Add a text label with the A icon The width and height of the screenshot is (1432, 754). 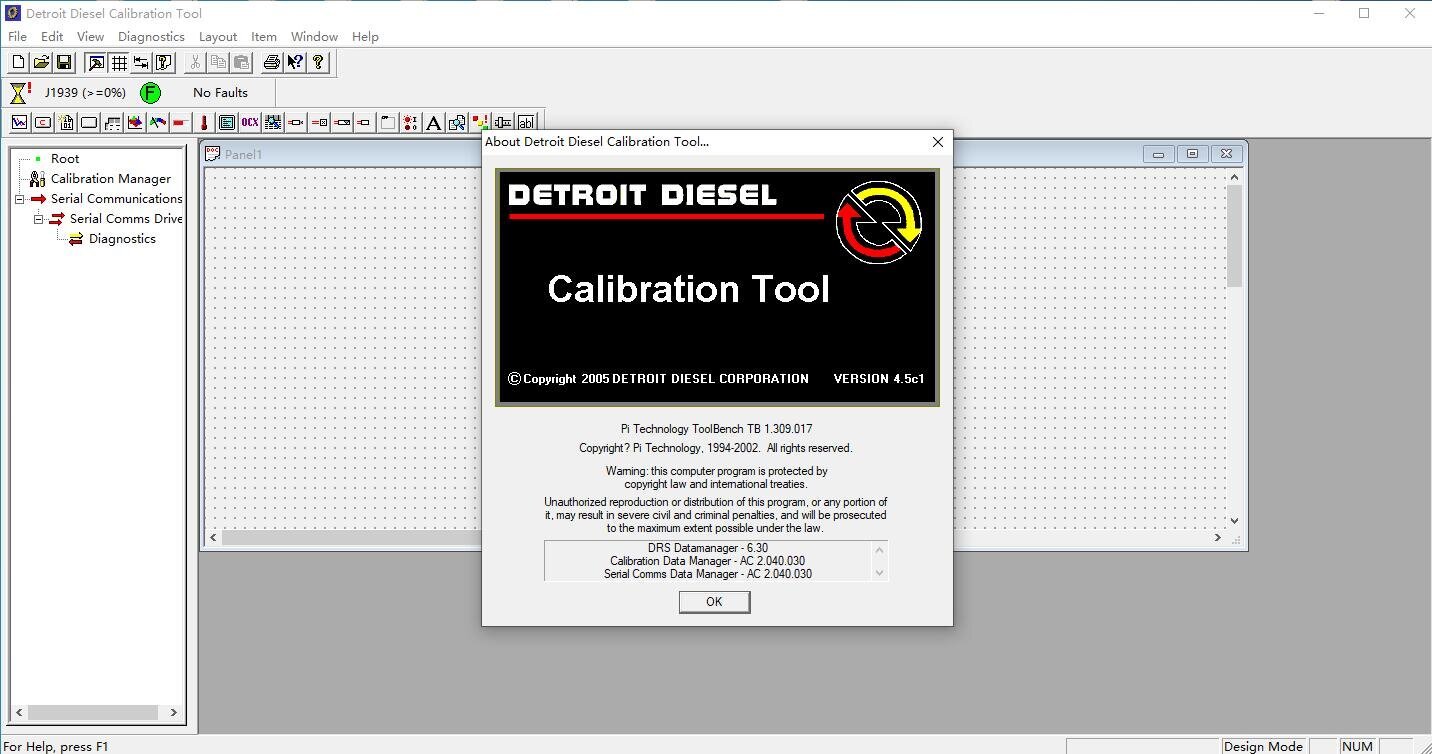(433, 122)
